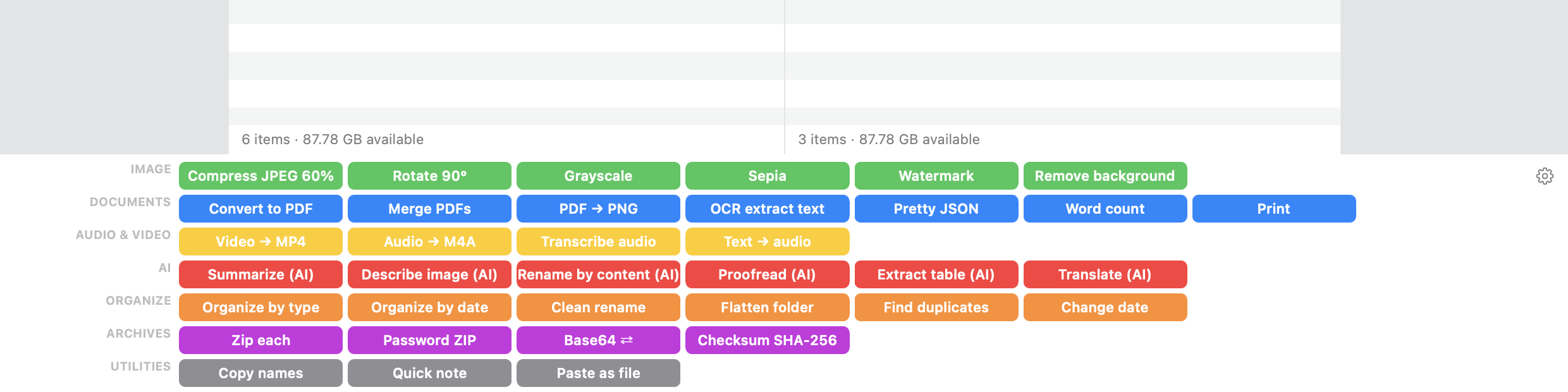
Task: Select the Paste as file button
Action: point(598,373)
